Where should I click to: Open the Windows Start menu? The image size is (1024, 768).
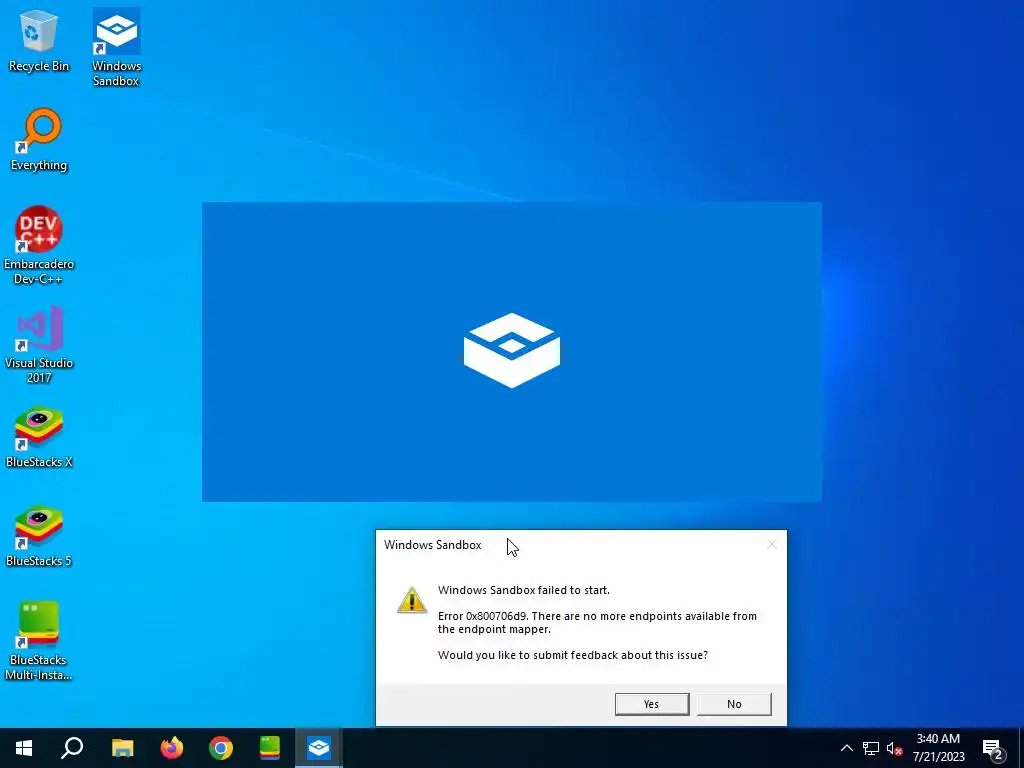click(x=24, y=748)
